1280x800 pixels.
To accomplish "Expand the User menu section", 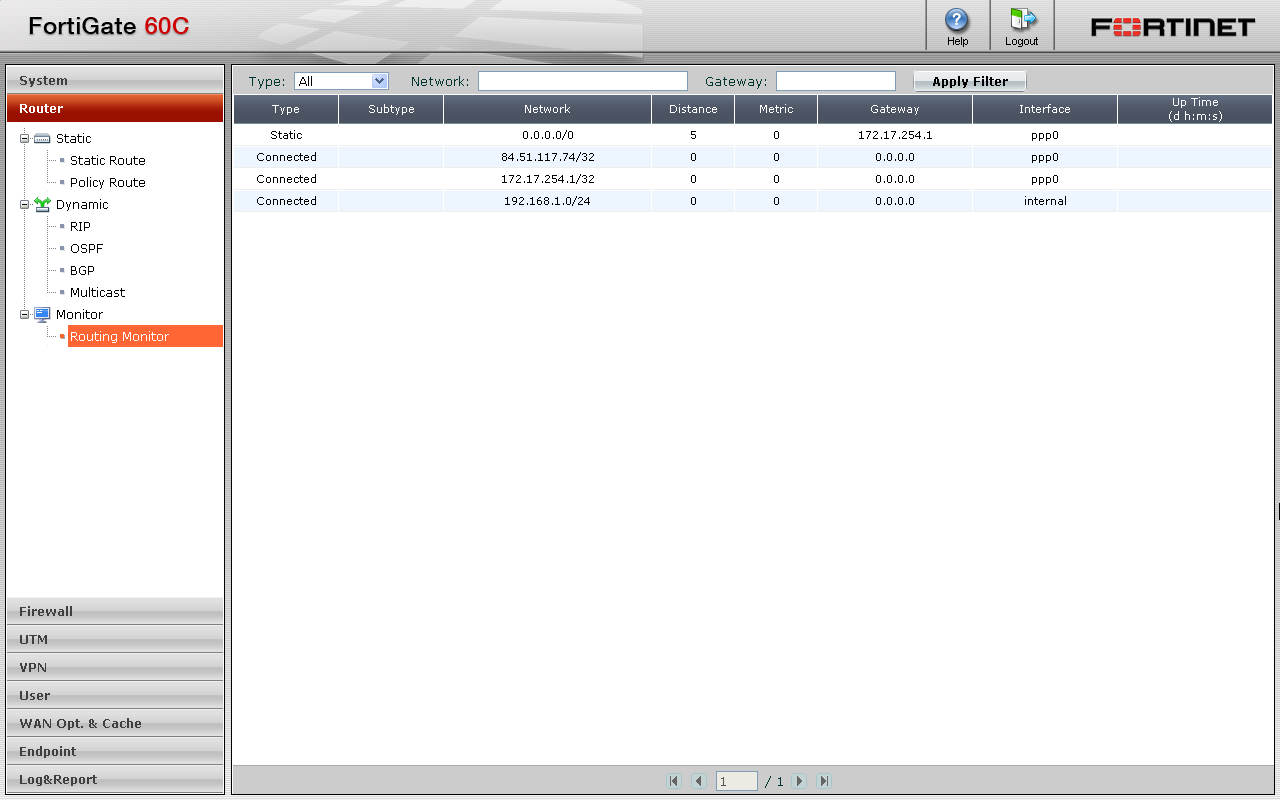I will click(x=115, y=695).
